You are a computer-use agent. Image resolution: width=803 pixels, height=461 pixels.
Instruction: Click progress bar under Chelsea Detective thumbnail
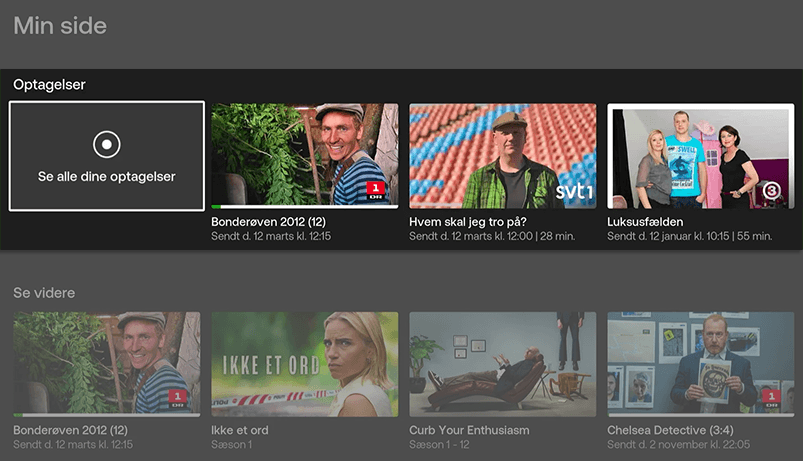pyautogui.click(x=701, y=415)
